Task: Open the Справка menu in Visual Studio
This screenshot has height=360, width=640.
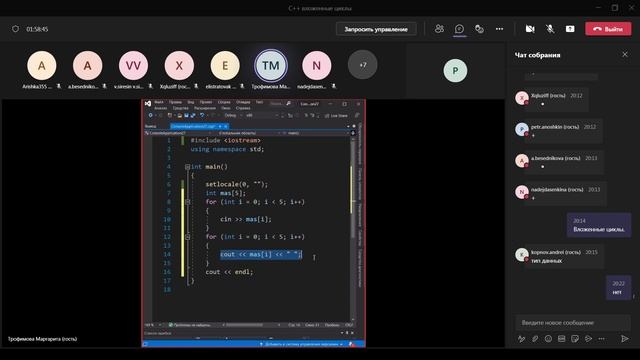Action: 243,108
